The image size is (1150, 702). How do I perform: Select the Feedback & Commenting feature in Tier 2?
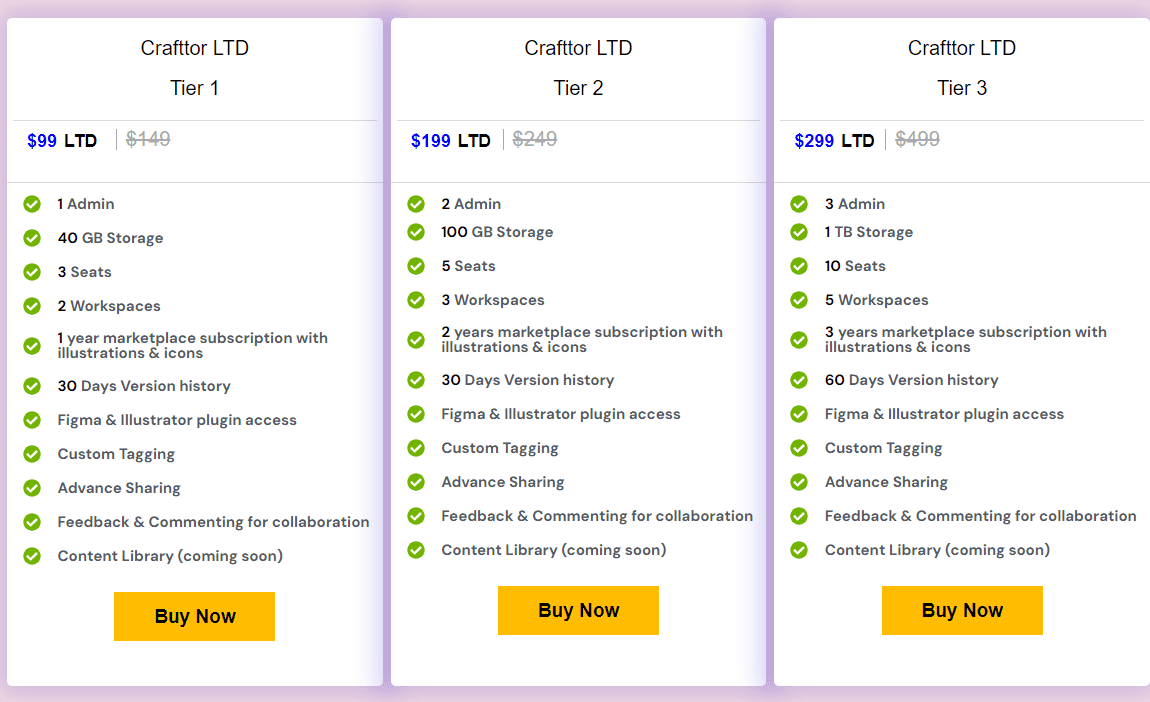[x=597, y=515]
